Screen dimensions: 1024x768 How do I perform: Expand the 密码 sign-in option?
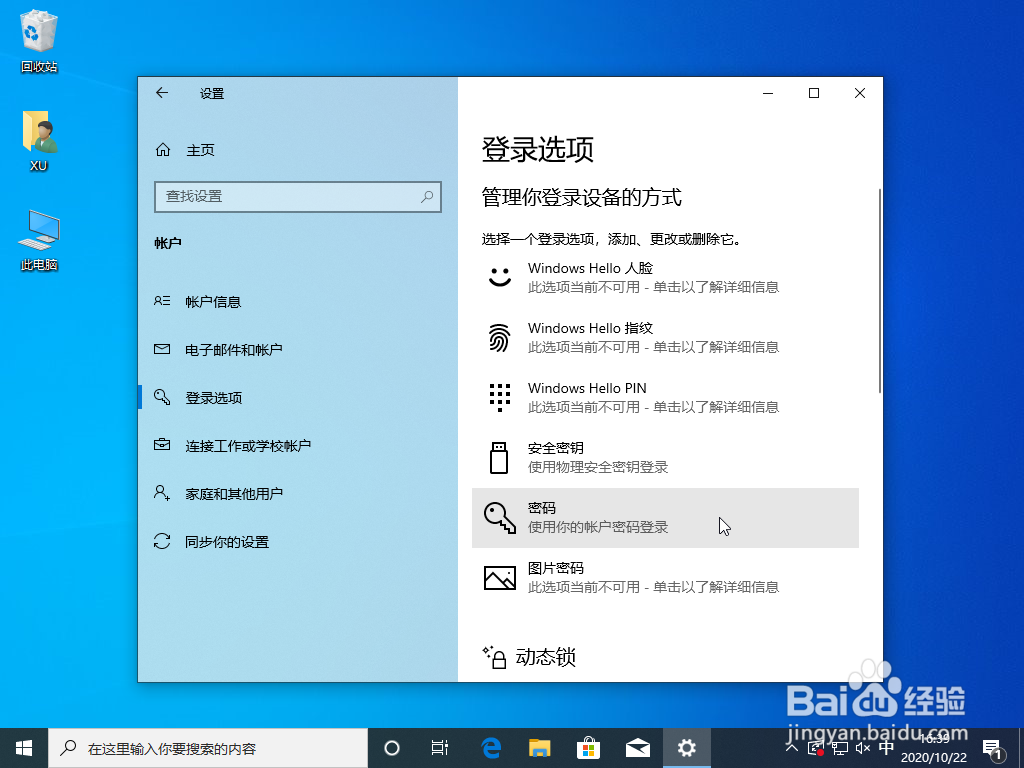pyautogui.click(x=665, y=518)
